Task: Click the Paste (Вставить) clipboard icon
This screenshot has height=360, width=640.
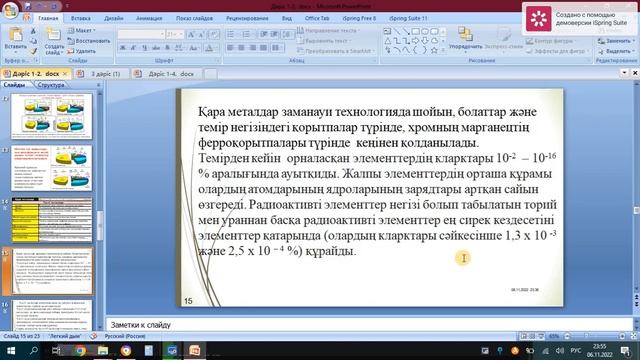Action: (x=16, y=35)
